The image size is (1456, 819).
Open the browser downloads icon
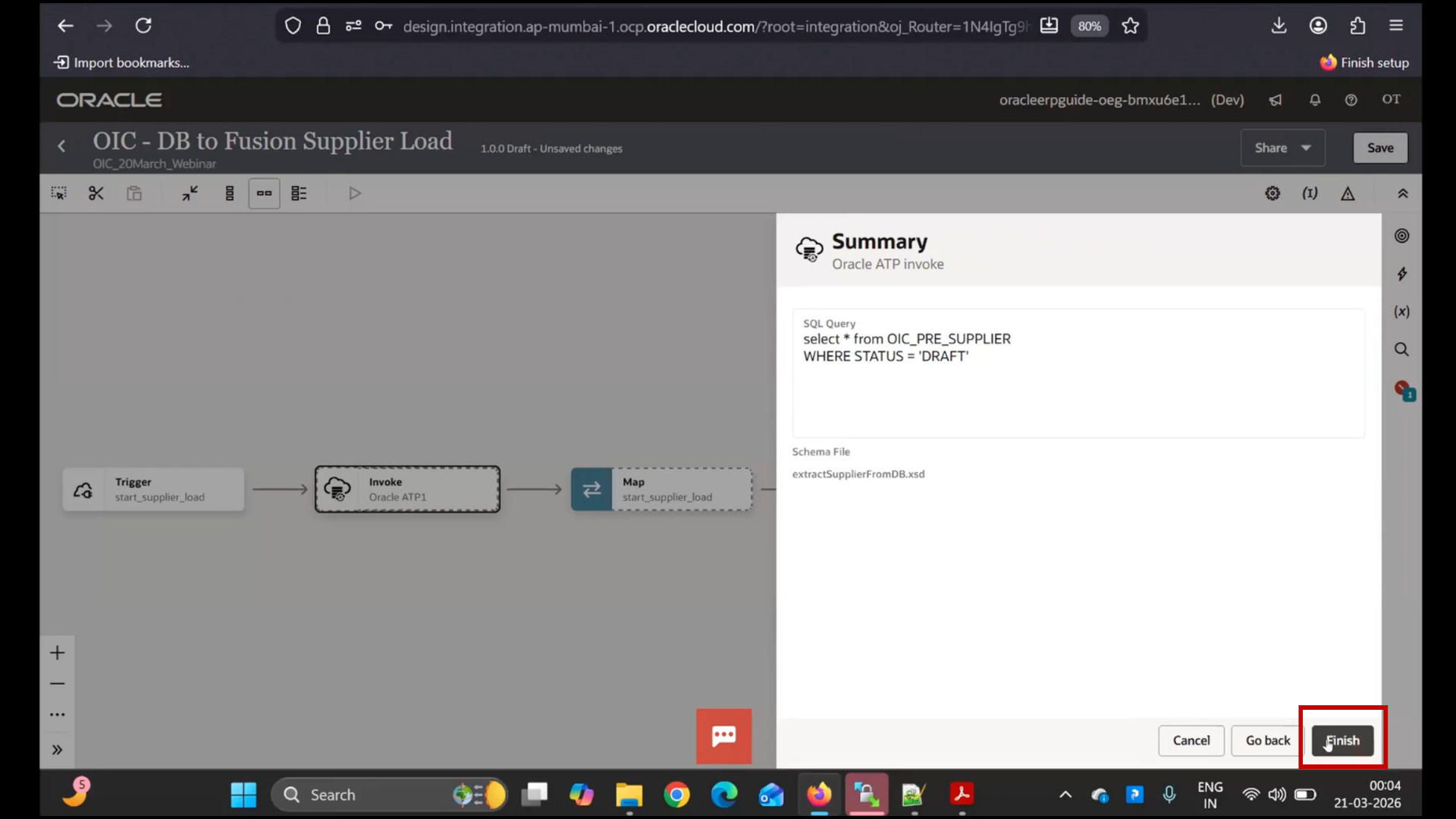point(1279,26)
